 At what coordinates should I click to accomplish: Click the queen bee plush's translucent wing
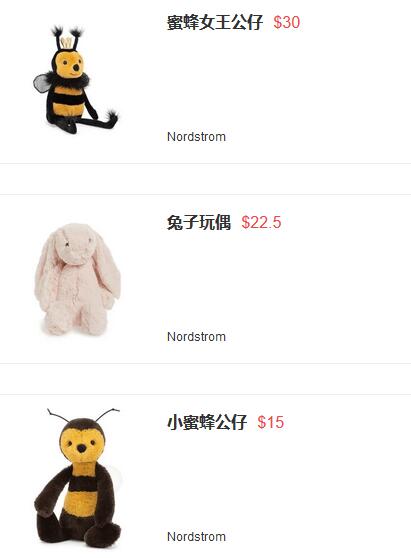(x=41, y=83)
